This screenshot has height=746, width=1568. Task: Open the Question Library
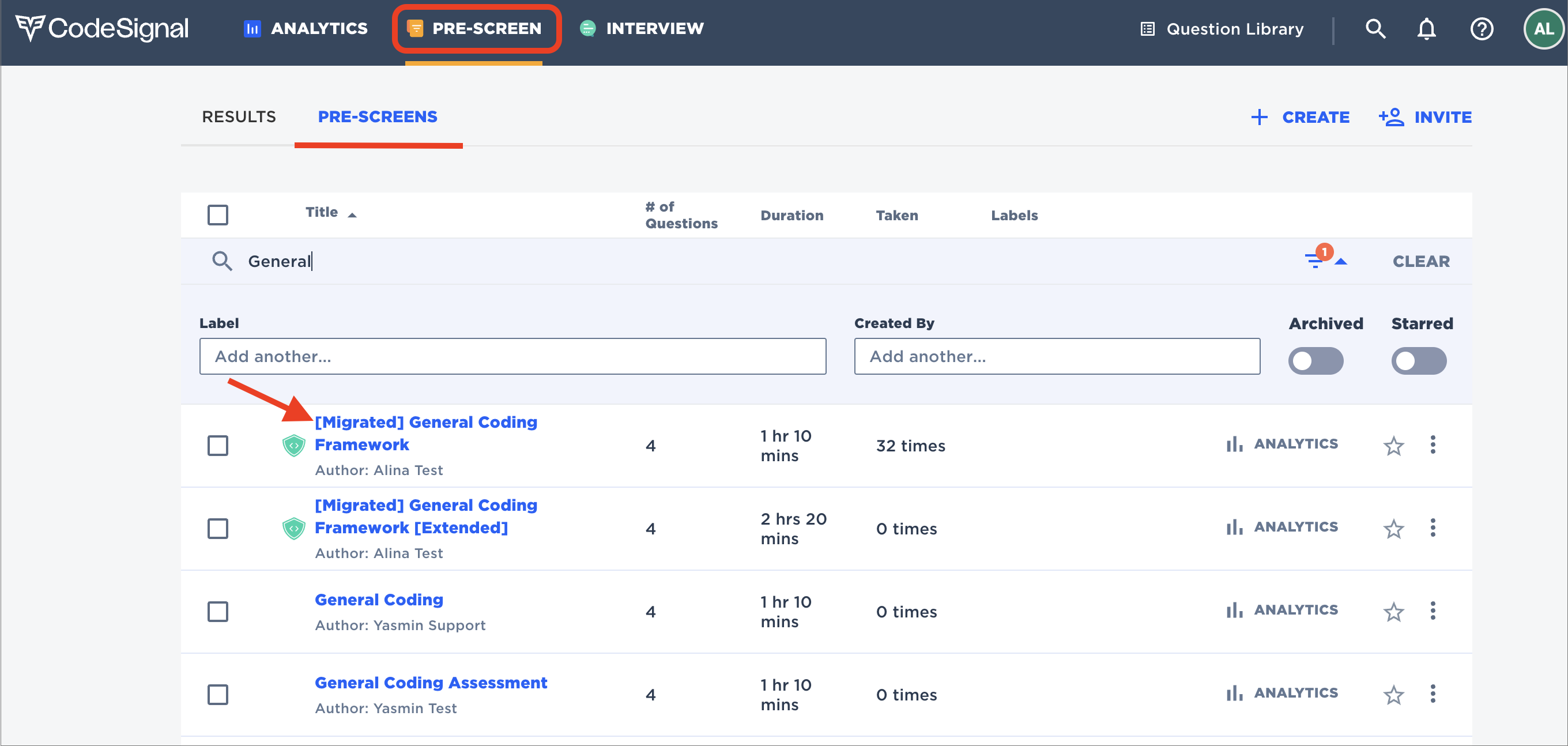click(x=1222, y=29)
